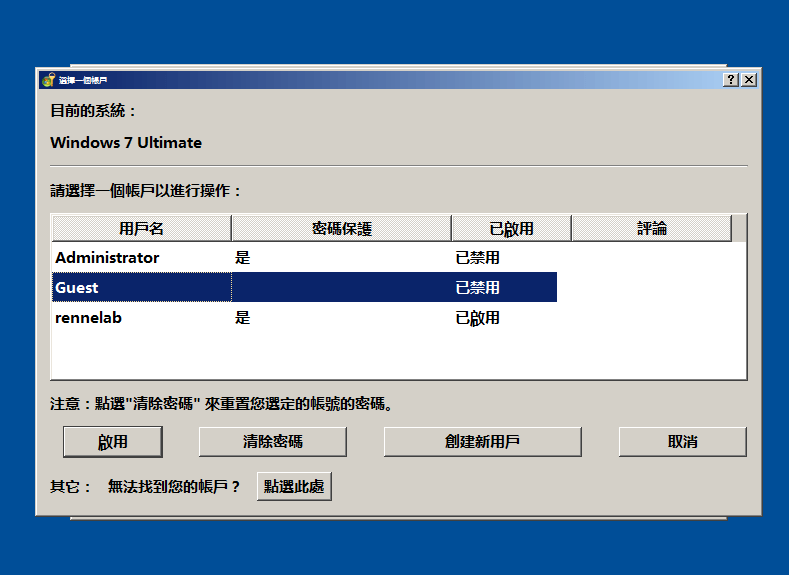Click 已禁用 status in Guest row
The width and height of the screenshot is (789, 575).
(x=478, y=288)
